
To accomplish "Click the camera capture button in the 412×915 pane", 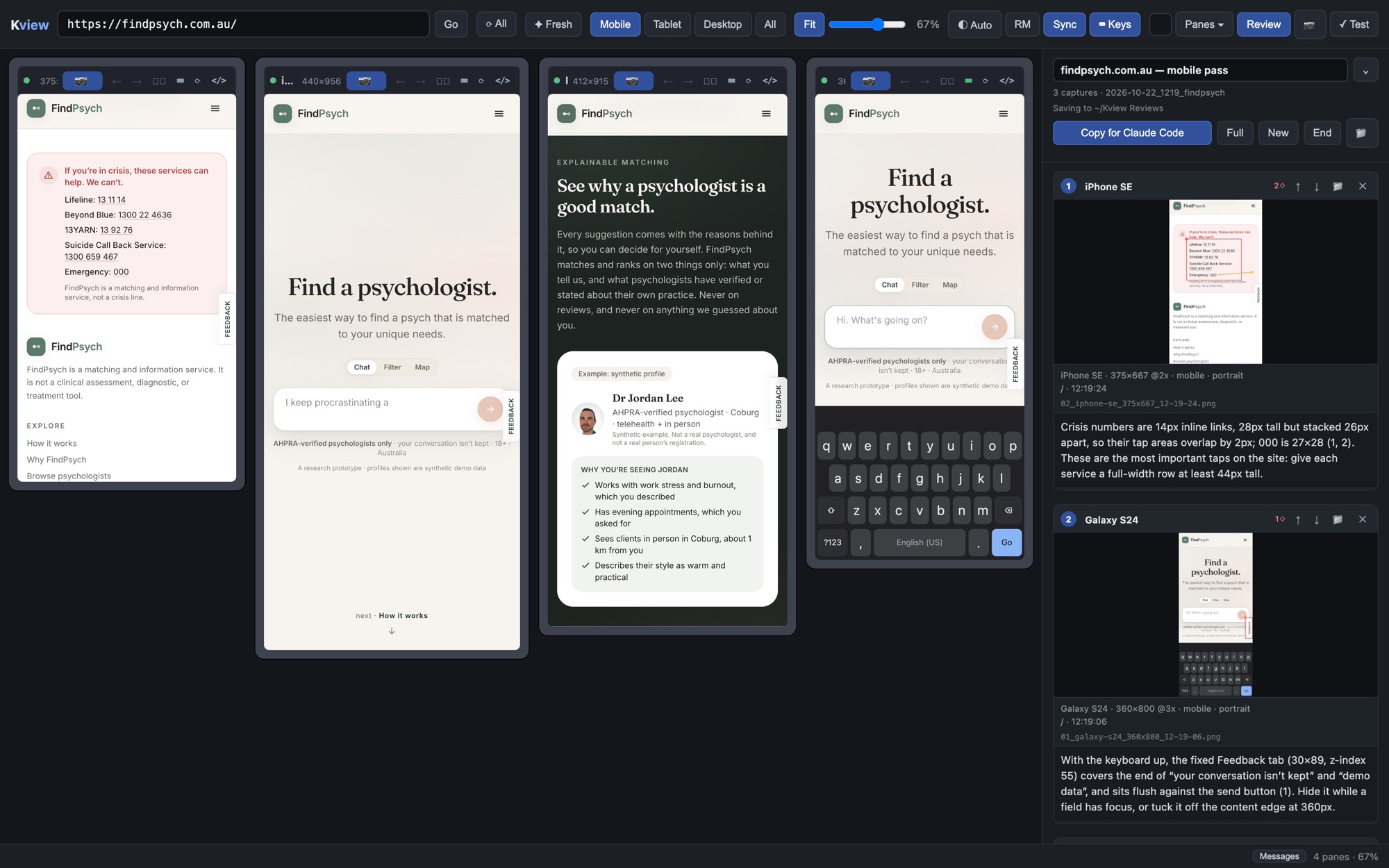I will click(x=633, y=81).
